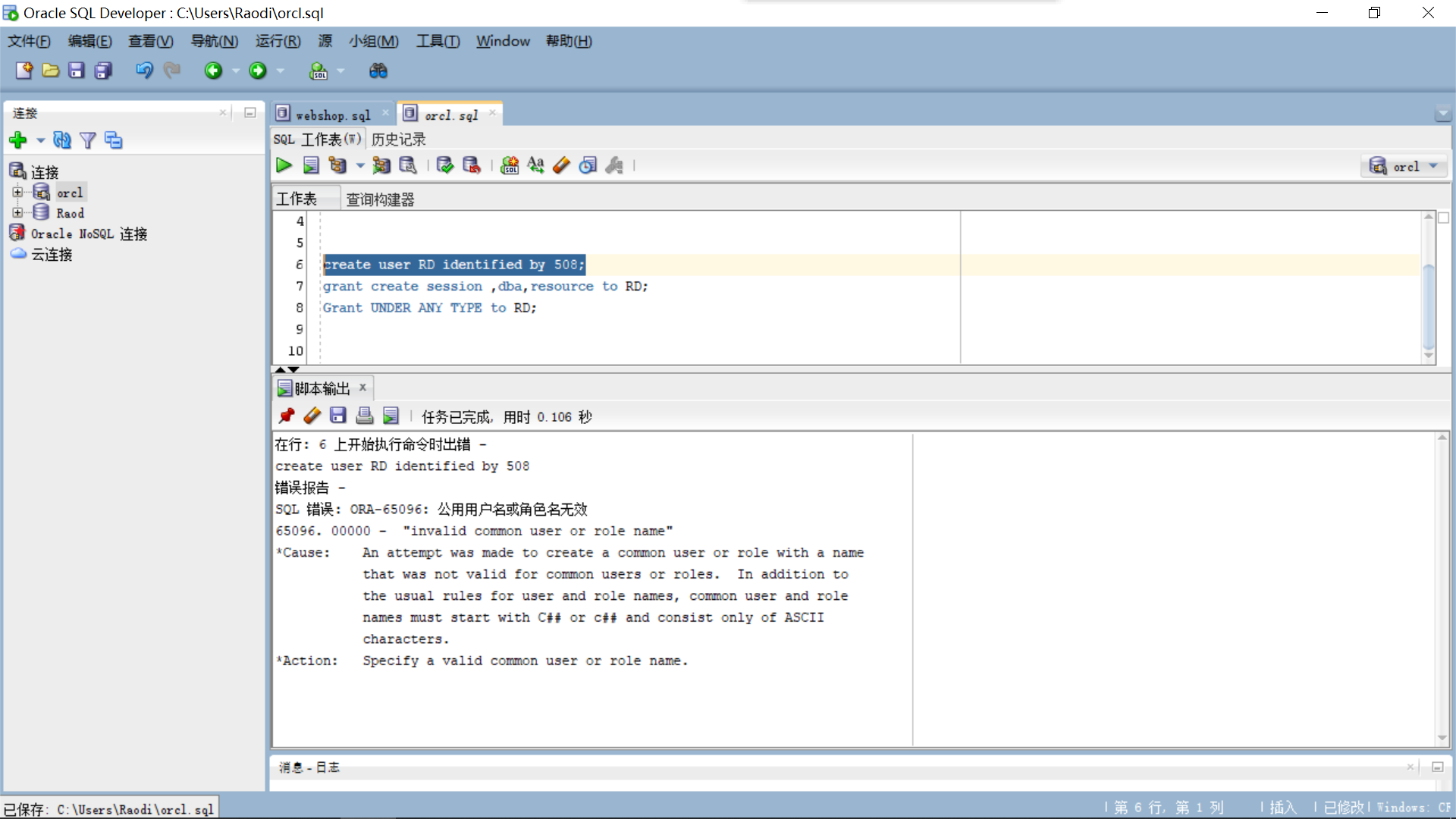Click the Rollback database icon
Screen dimensions: 1456x819
[472, 165]
